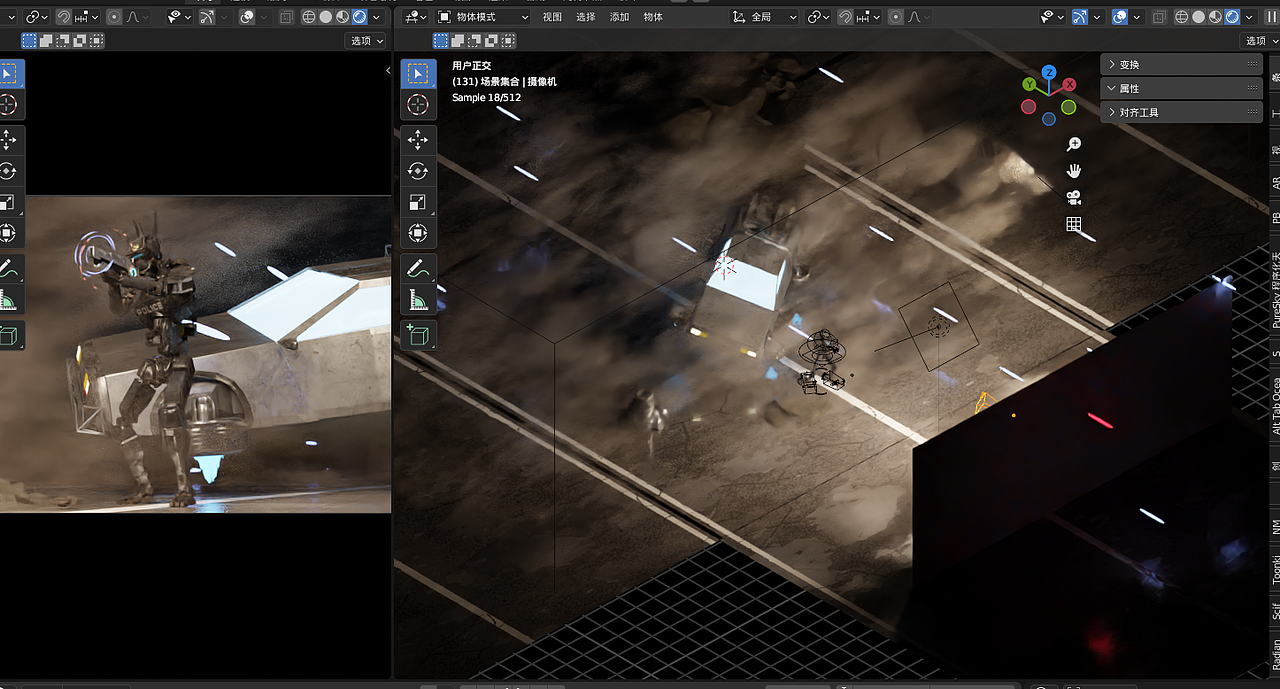Select the Box Select tool in right viewport toolbar
The width and height of the screenshot is (1280, 689).
click(418, 73)
